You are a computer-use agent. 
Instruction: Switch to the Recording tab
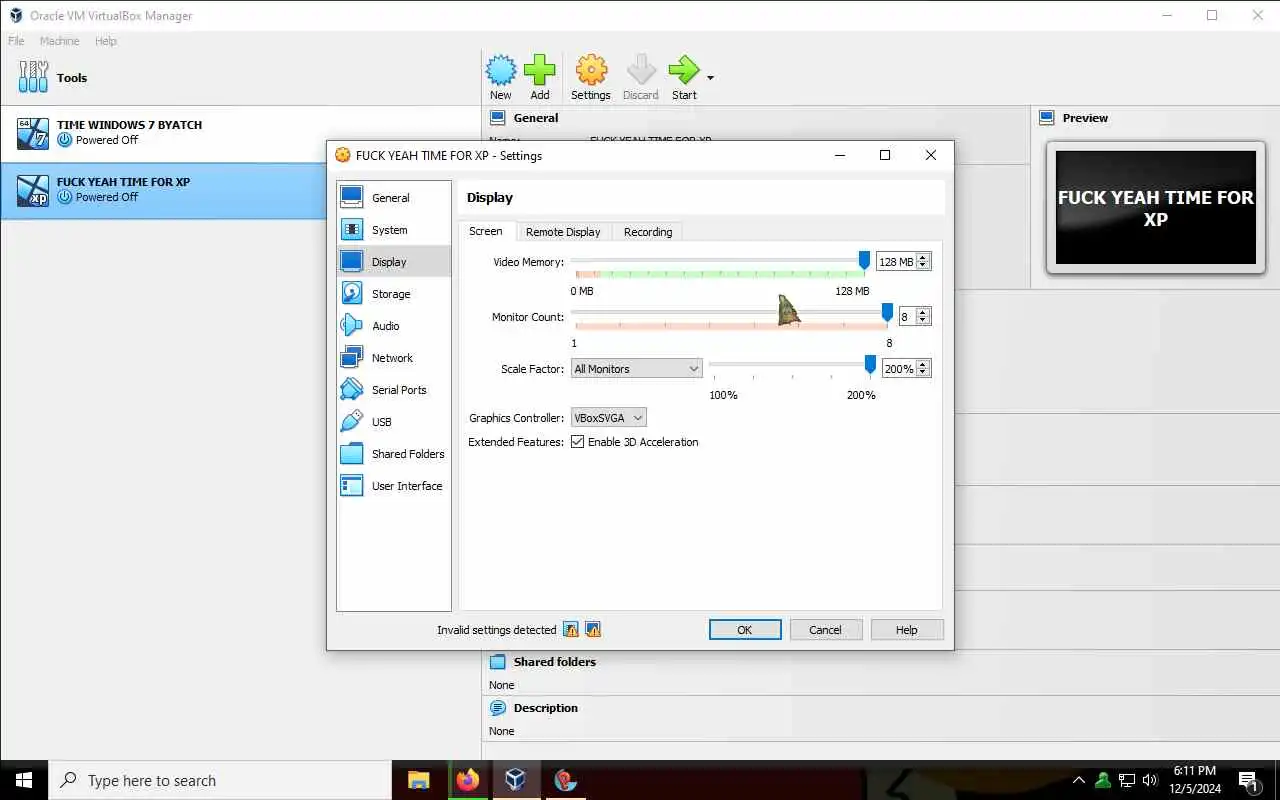point(648,232)
